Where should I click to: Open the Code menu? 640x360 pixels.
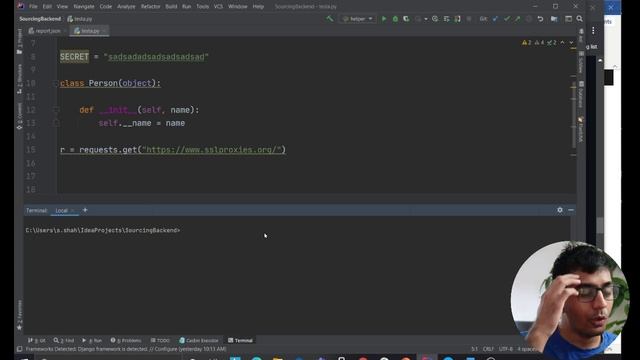click(106, 7)
